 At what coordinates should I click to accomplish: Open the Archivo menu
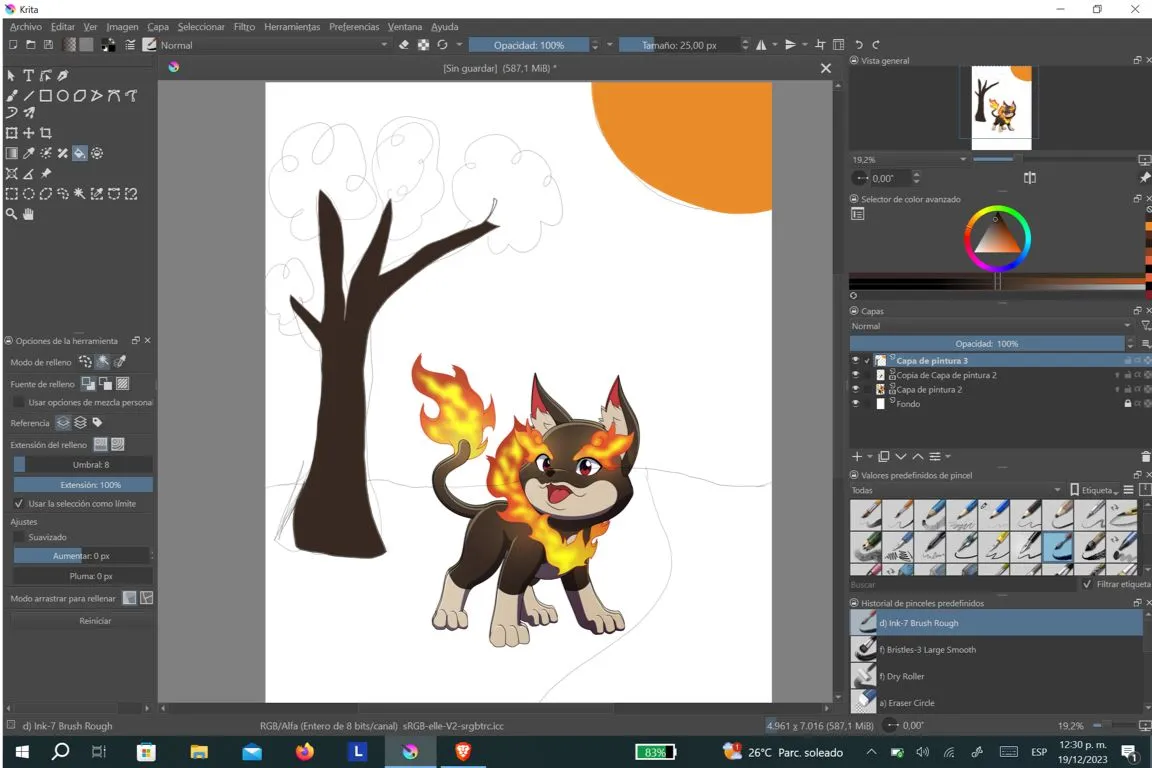tap(26, 26)
